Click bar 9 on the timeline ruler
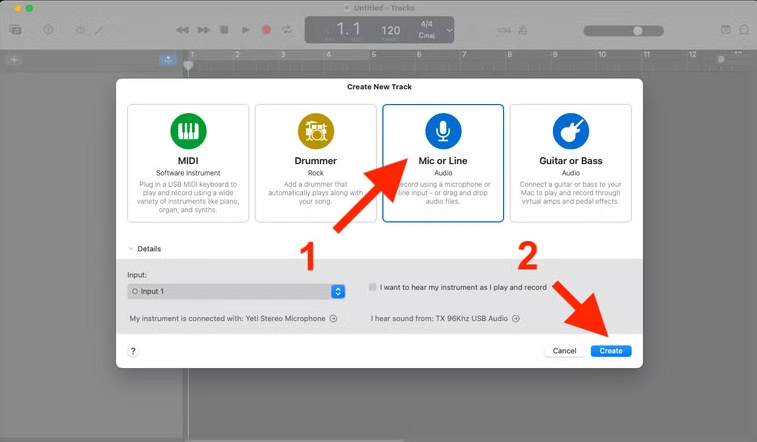Image resolution: width=757 pixels, height=442 pixels. [x=555, y=55]
